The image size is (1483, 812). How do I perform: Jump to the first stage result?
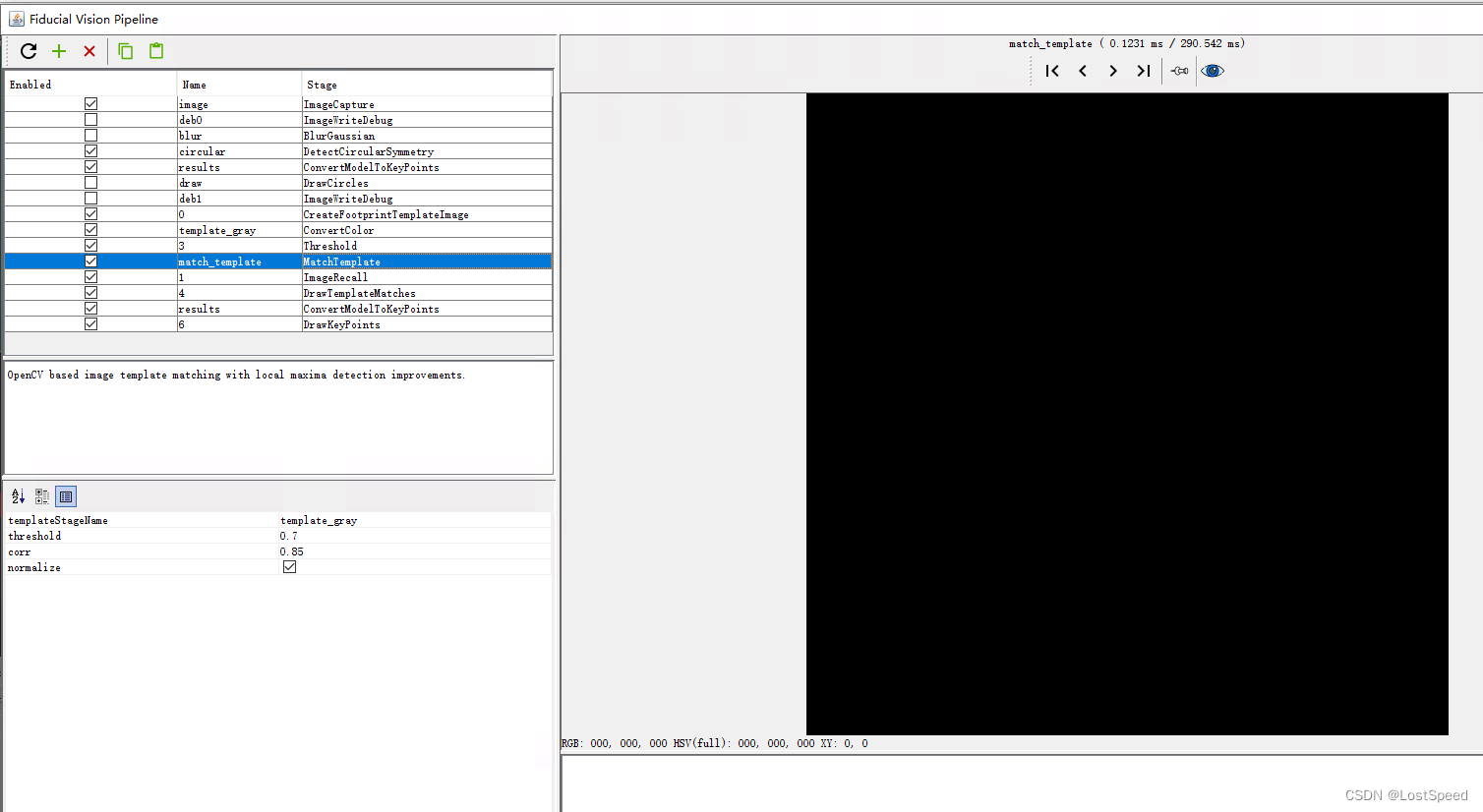(x=1052, y=71)
